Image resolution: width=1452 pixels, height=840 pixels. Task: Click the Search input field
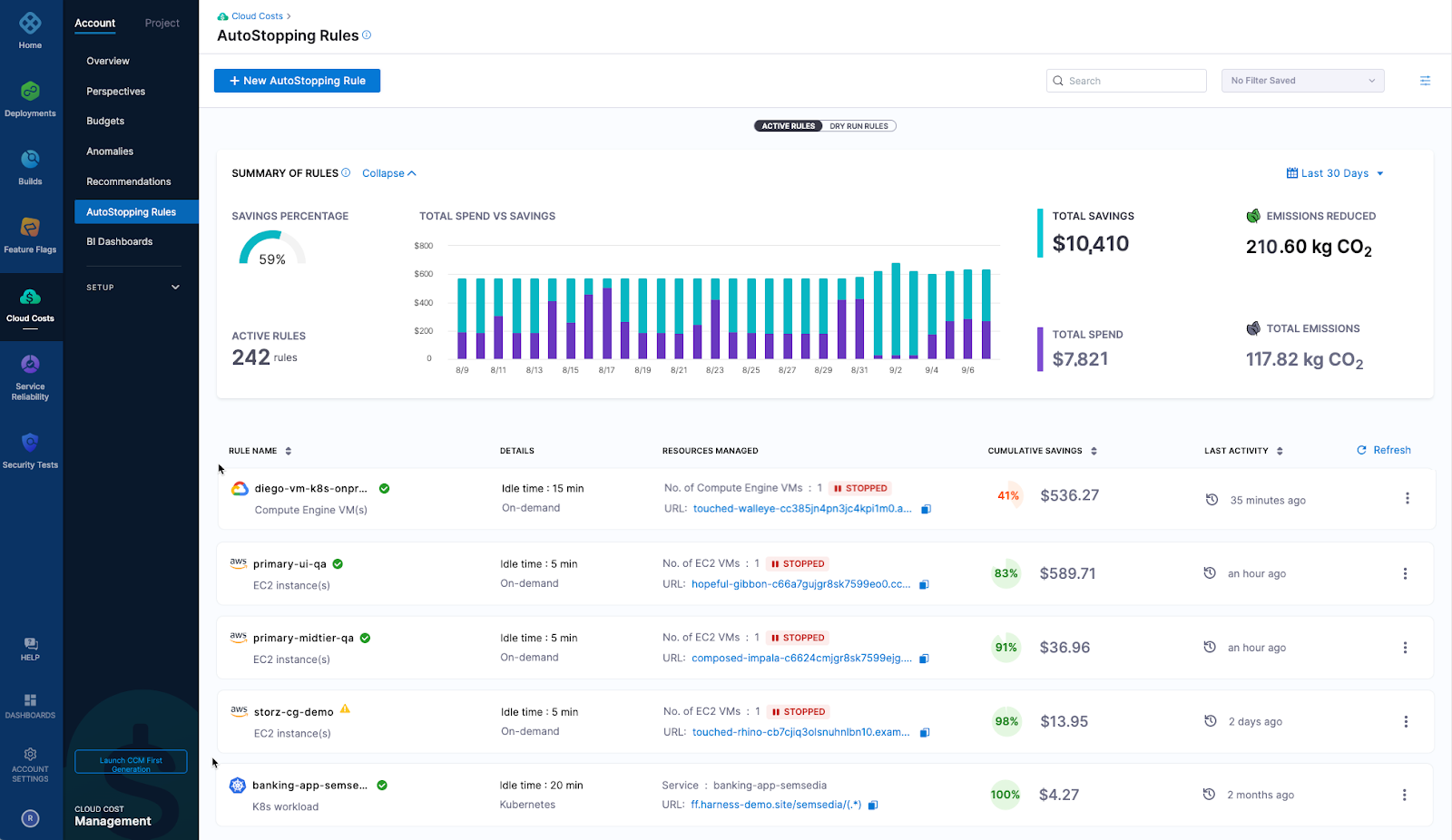pos(1126,81)
